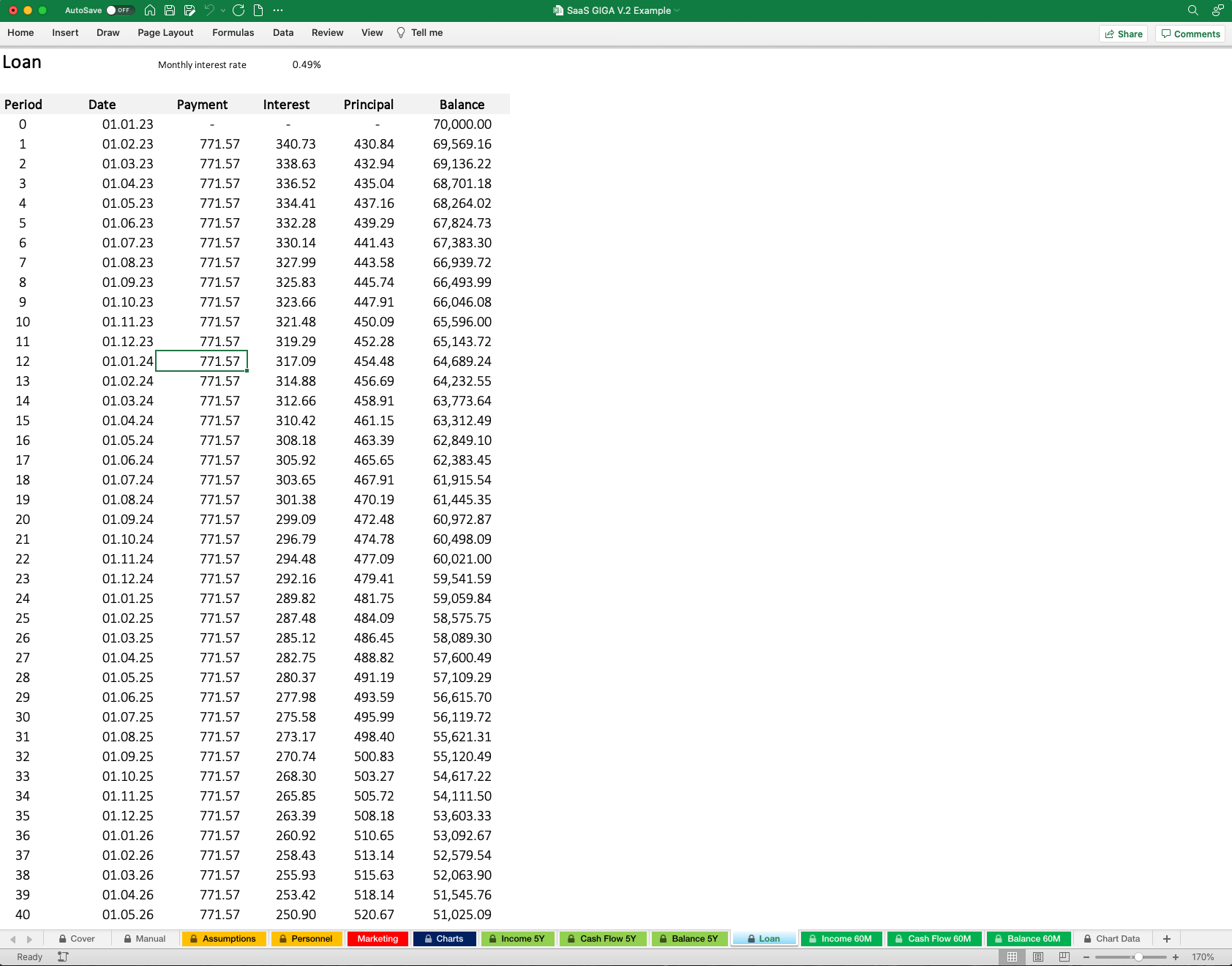
Task: Select the monthly interest rate cell 0.49%
Action: tap(307, 64)
